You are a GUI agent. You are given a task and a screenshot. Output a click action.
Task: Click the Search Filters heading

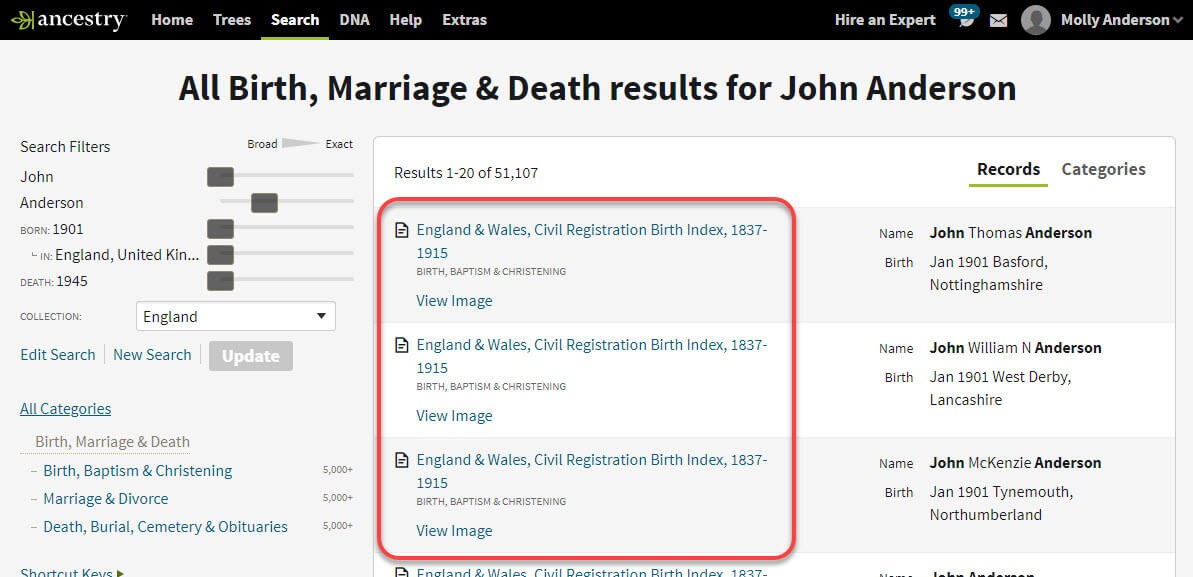[x=65, y=147]
